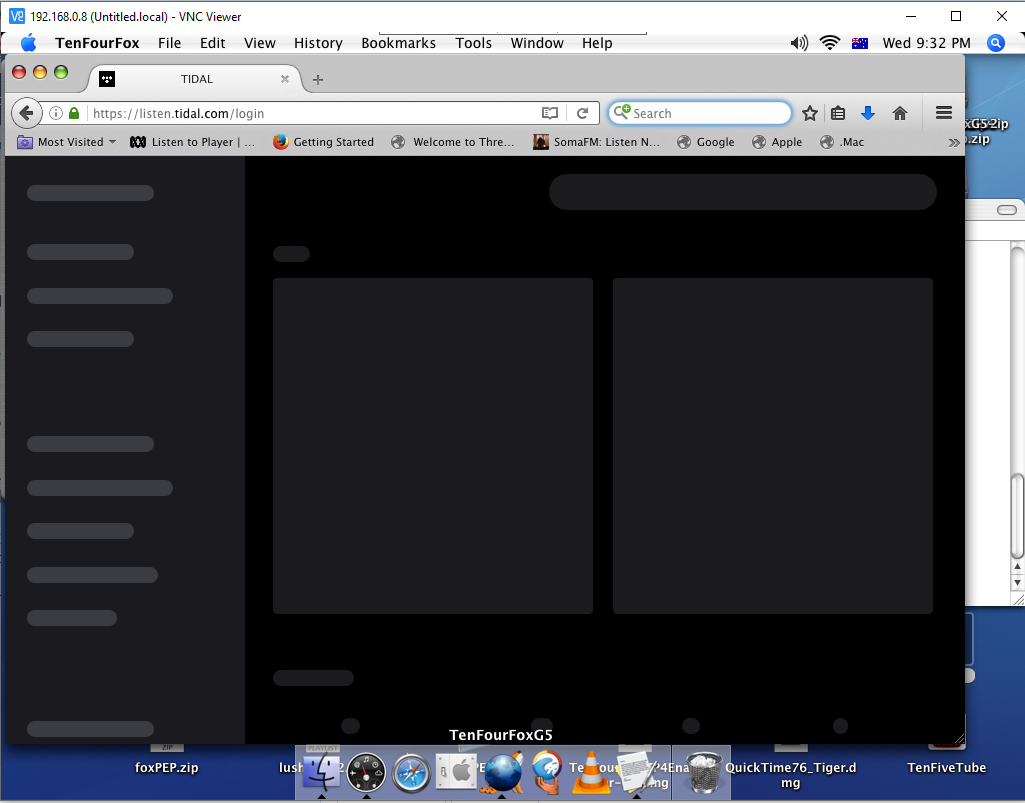Toggle Reader View icon
1025x803 pixels.
pyautogui.click(x=550, y=113)
